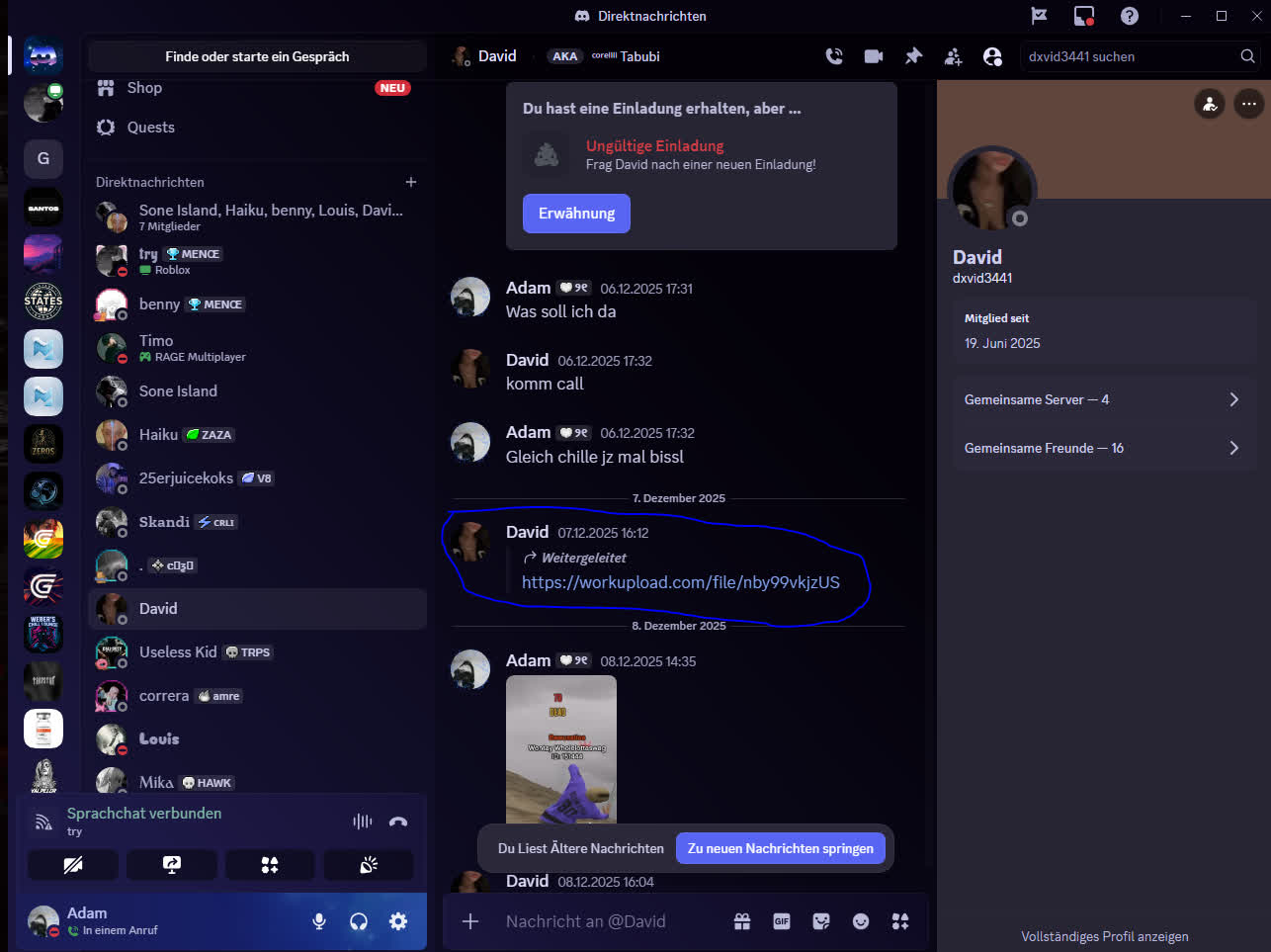
Task: Open the Shop from the sidebar
Action: point(143,88)
